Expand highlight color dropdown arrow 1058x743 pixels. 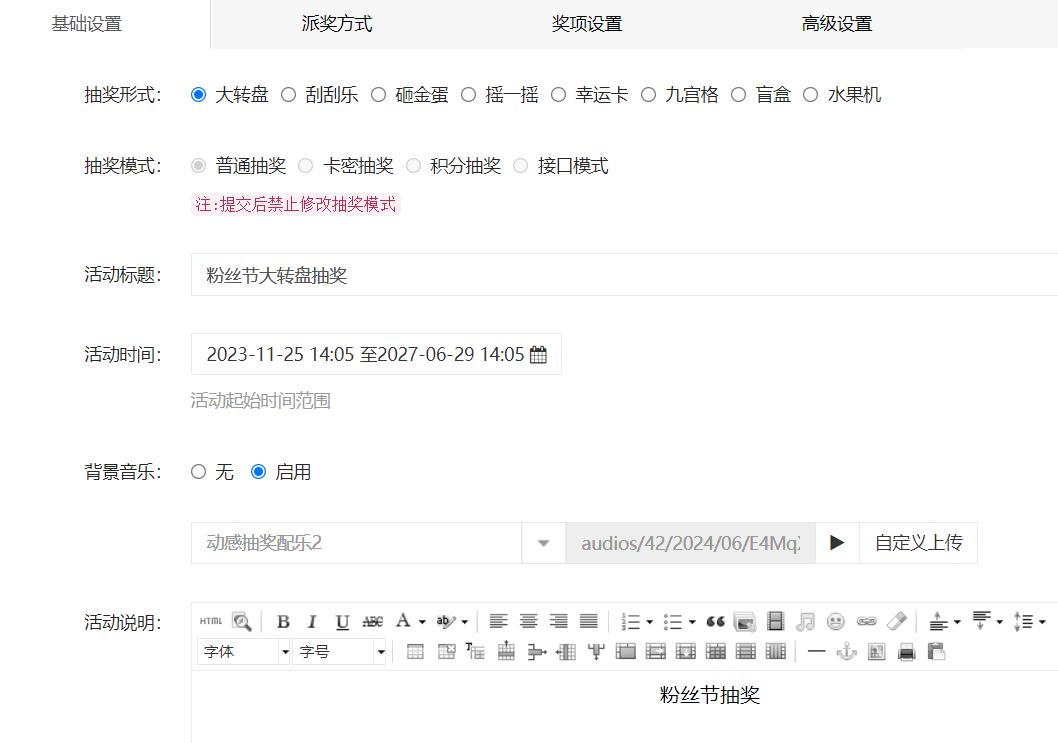point(464,622)
